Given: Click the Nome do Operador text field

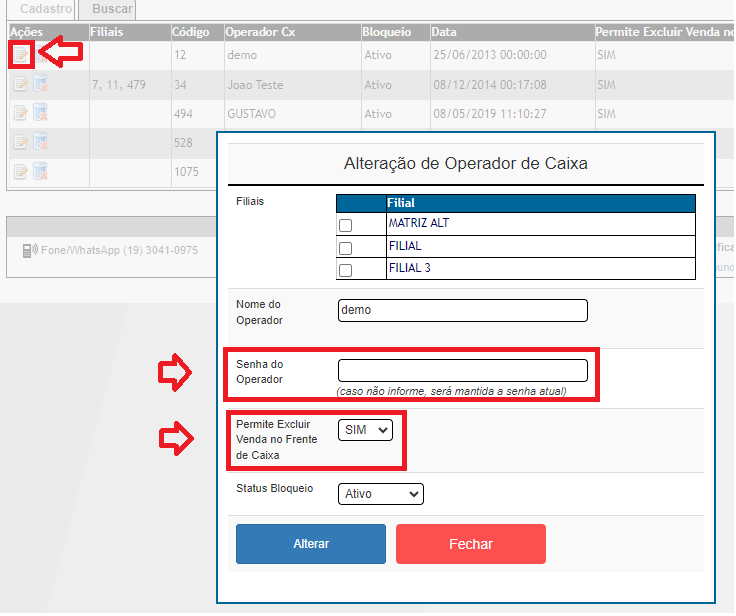Looking at the screenshot, I should pyautogui.click(x=463, y=310).
